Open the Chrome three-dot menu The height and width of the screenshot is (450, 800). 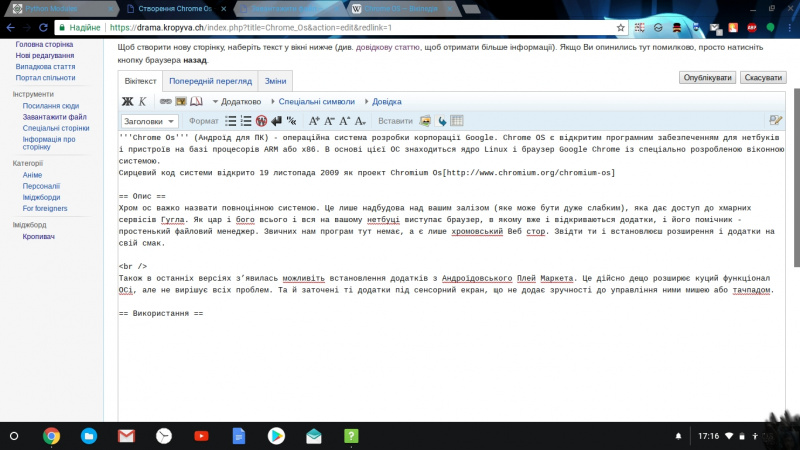tap(789, 28)
